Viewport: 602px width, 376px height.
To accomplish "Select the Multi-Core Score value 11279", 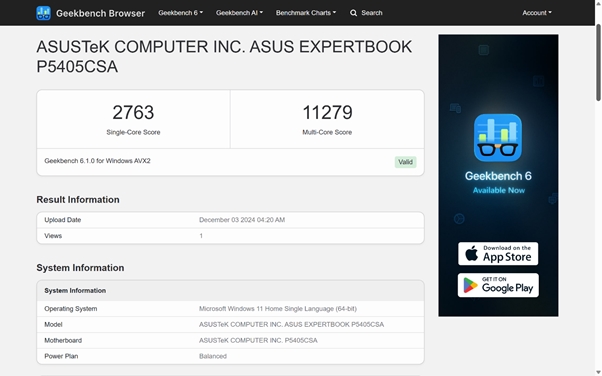I will (327, 112).
